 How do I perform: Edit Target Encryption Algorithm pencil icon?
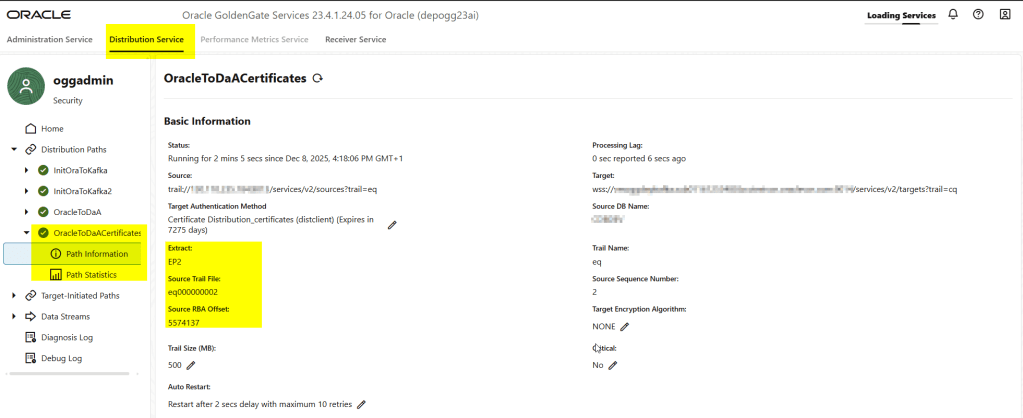tap(625, 326)
